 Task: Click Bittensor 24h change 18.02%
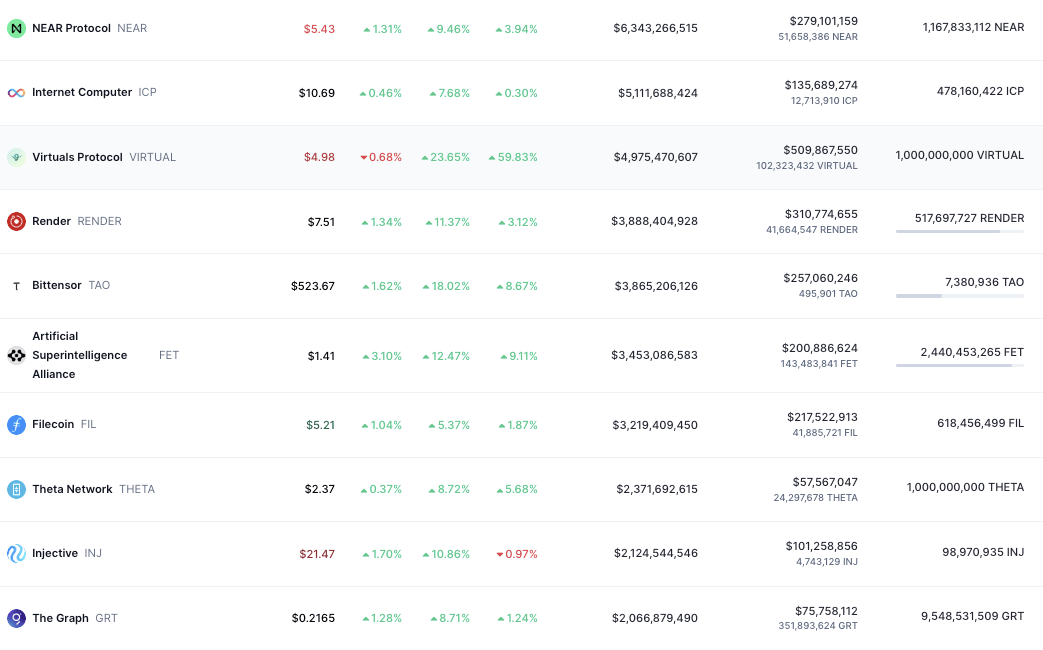[446, 286]
